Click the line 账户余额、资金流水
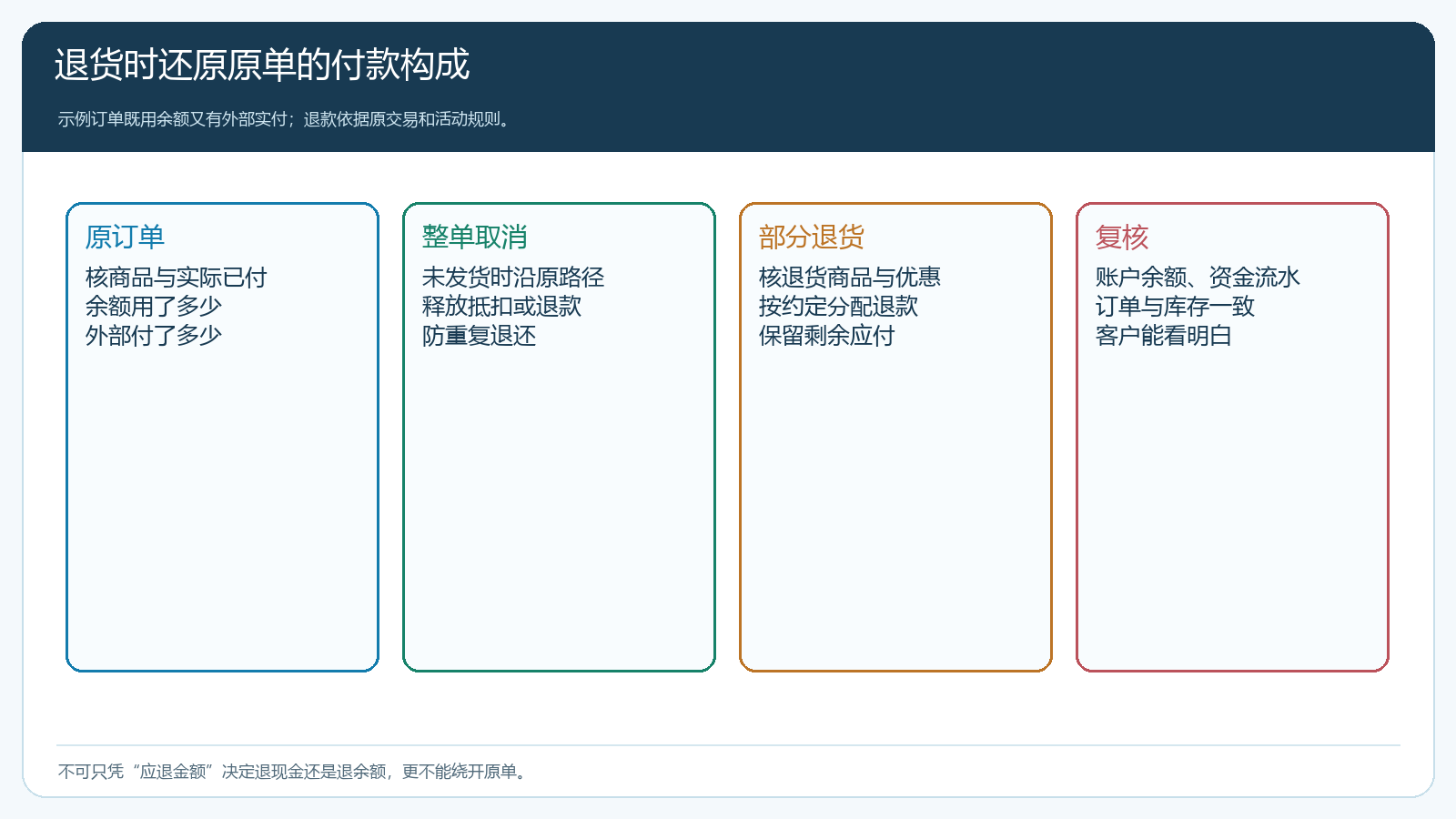 point(1198,277)
